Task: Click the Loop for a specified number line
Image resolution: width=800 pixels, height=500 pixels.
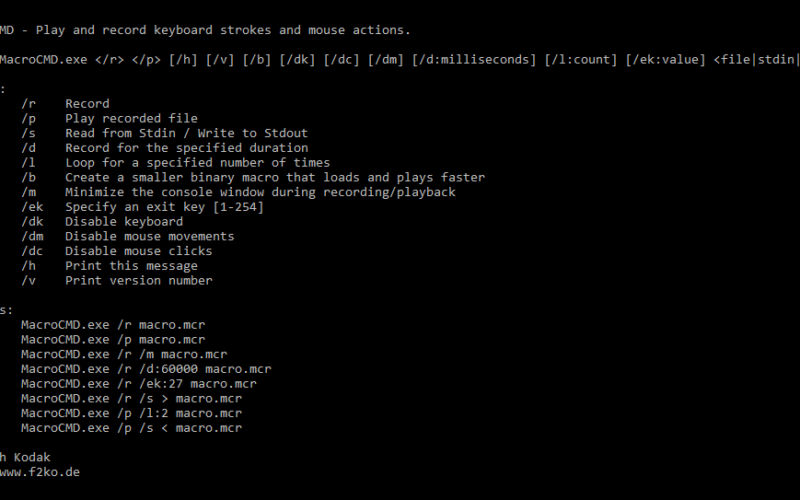Action: click(x=176, y=163)
